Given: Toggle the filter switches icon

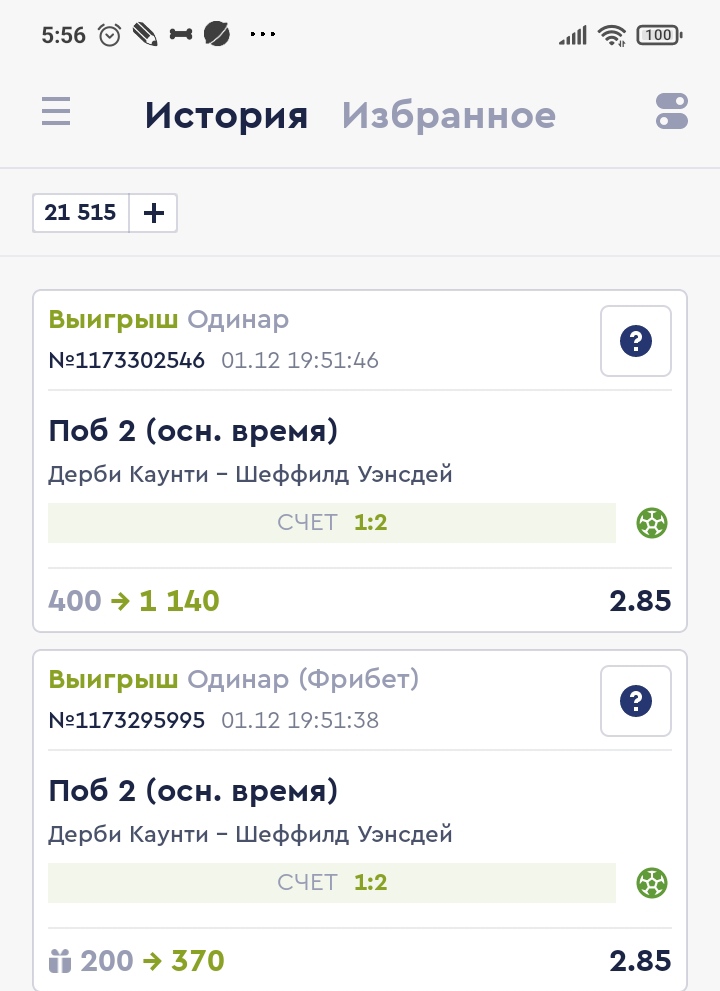Looking at the screenshot, I should pos(672,111).
